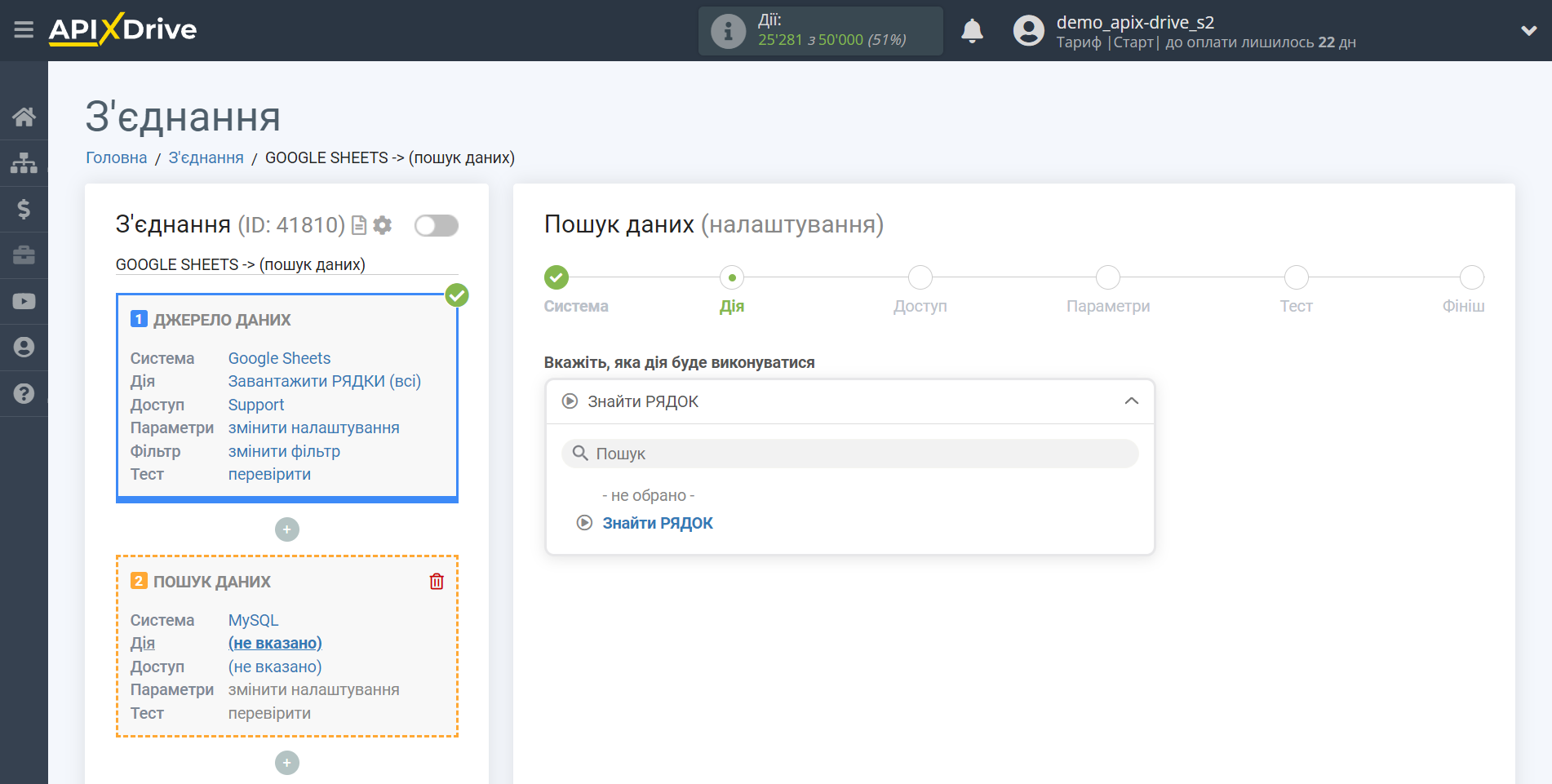Open the video tutorials sidebar icon
Screen dimensions: 1552x784
(24, 301)
